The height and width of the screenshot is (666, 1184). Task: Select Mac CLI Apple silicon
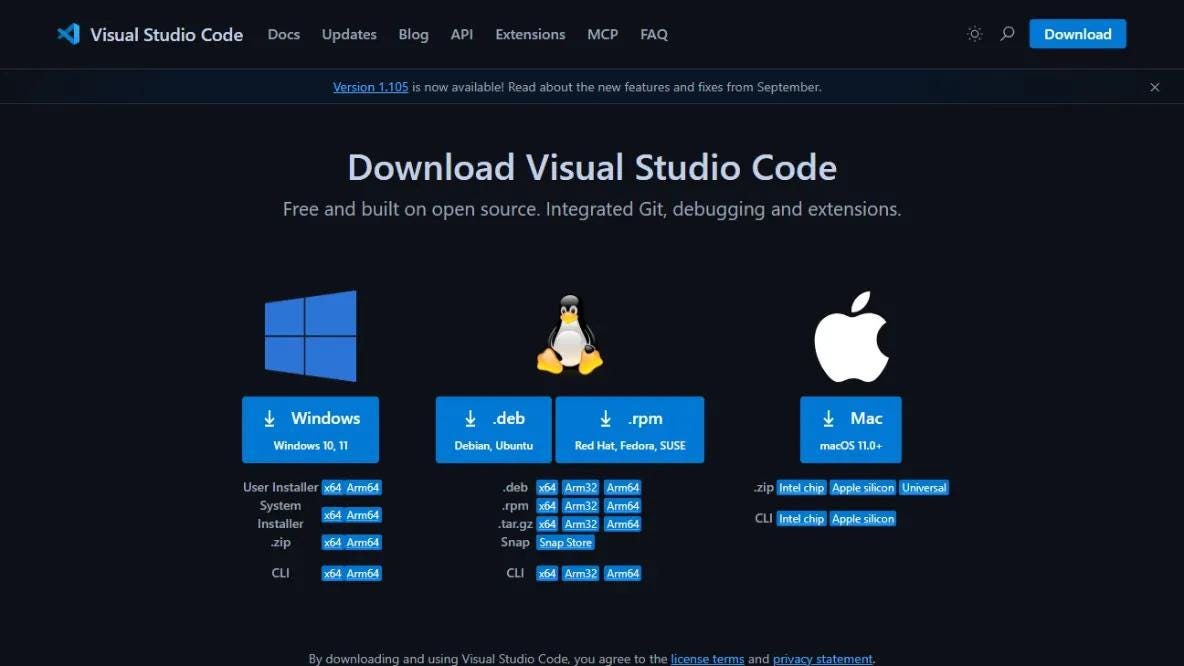click(x=862, y=519)
